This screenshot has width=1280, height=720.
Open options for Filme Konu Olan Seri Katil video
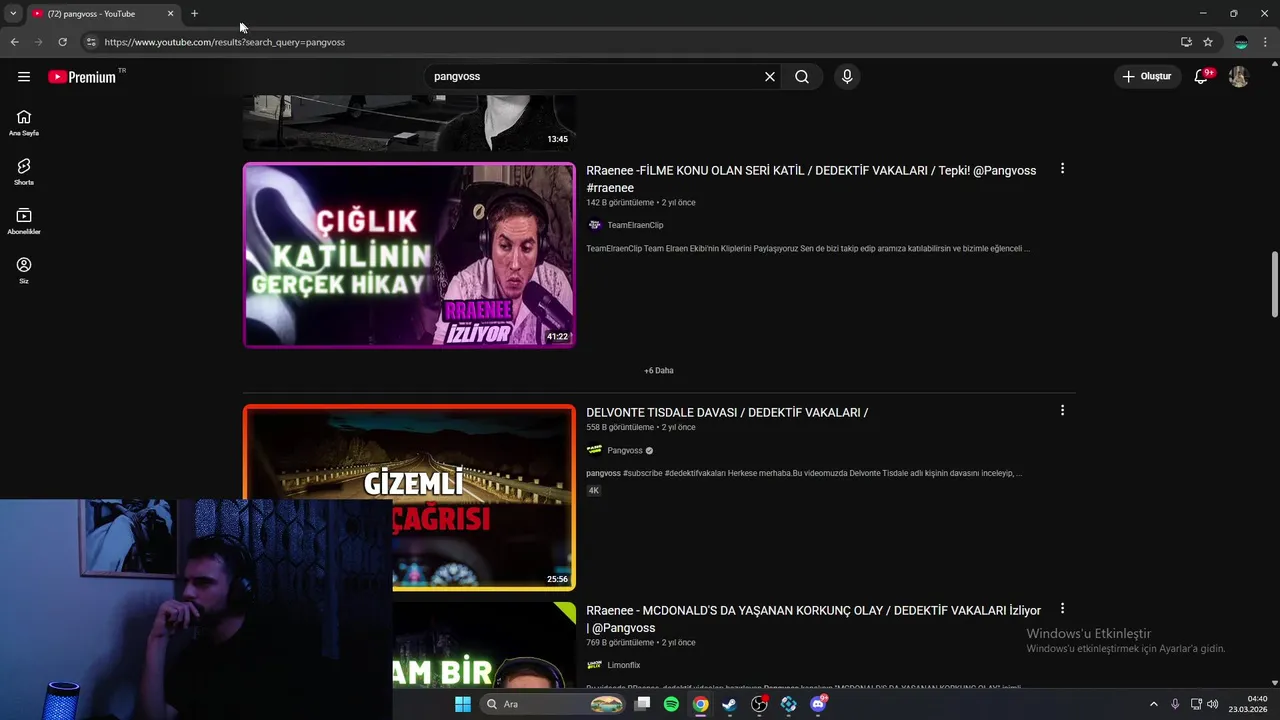[1062, 169]
